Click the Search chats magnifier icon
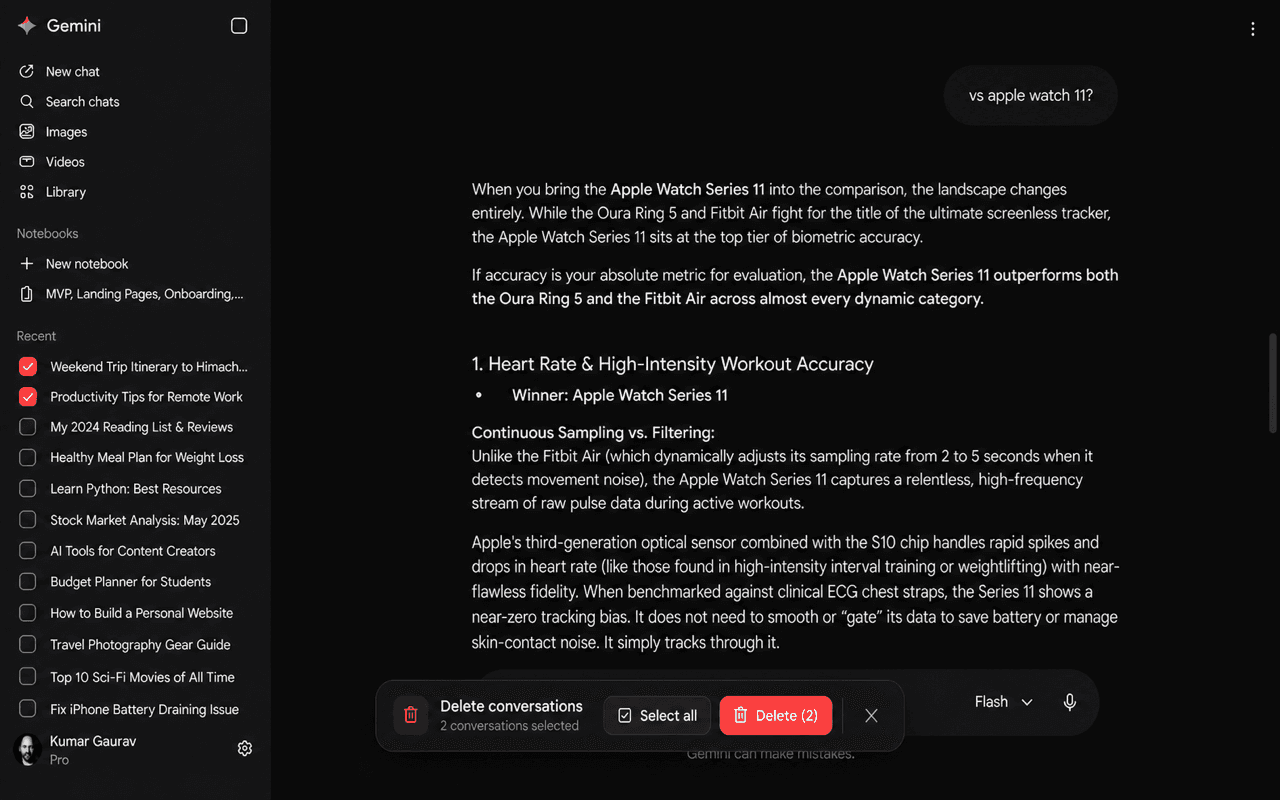The height and width of the screenshot is (800, 1280). [27, 102]
